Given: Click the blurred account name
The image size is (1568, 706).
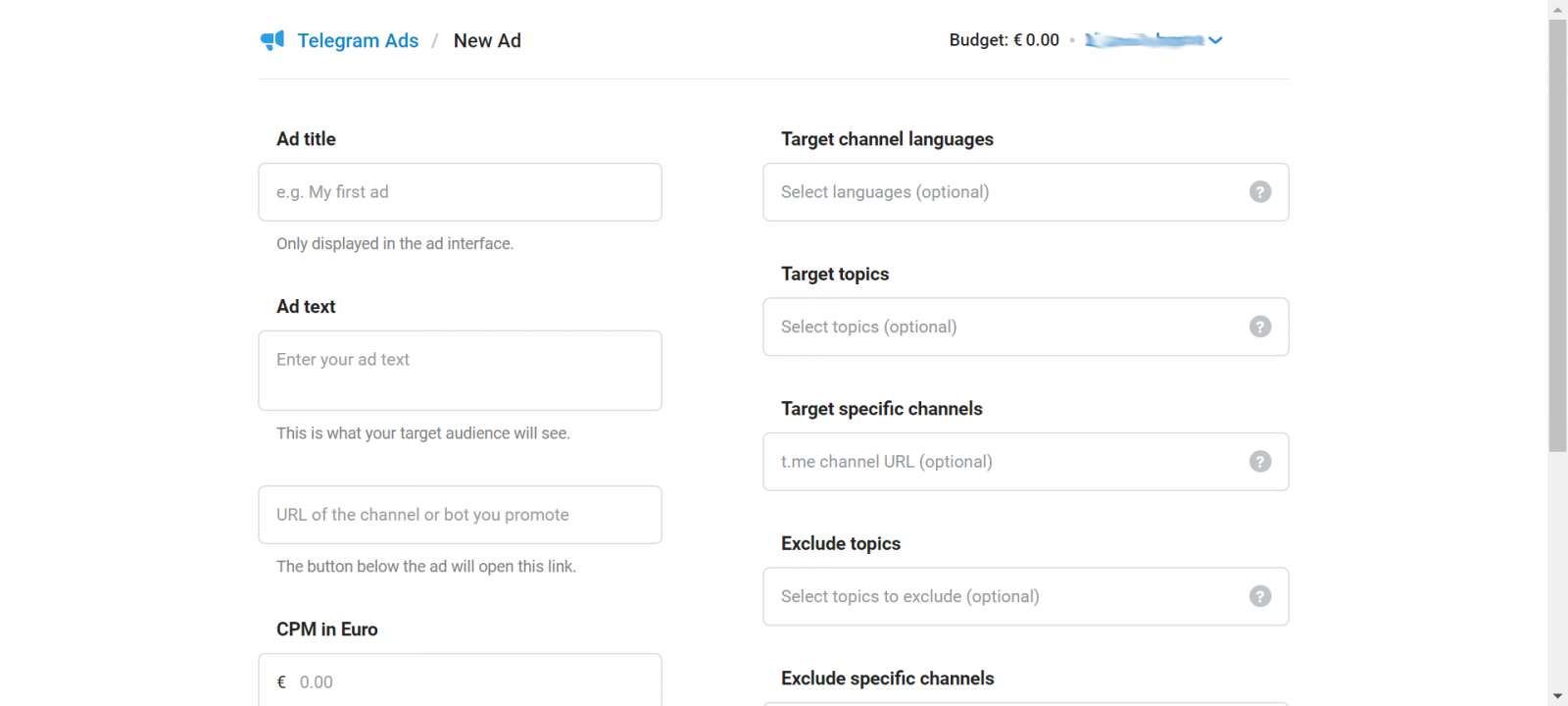Looking at the screenshot, I should pos(1144,40).
